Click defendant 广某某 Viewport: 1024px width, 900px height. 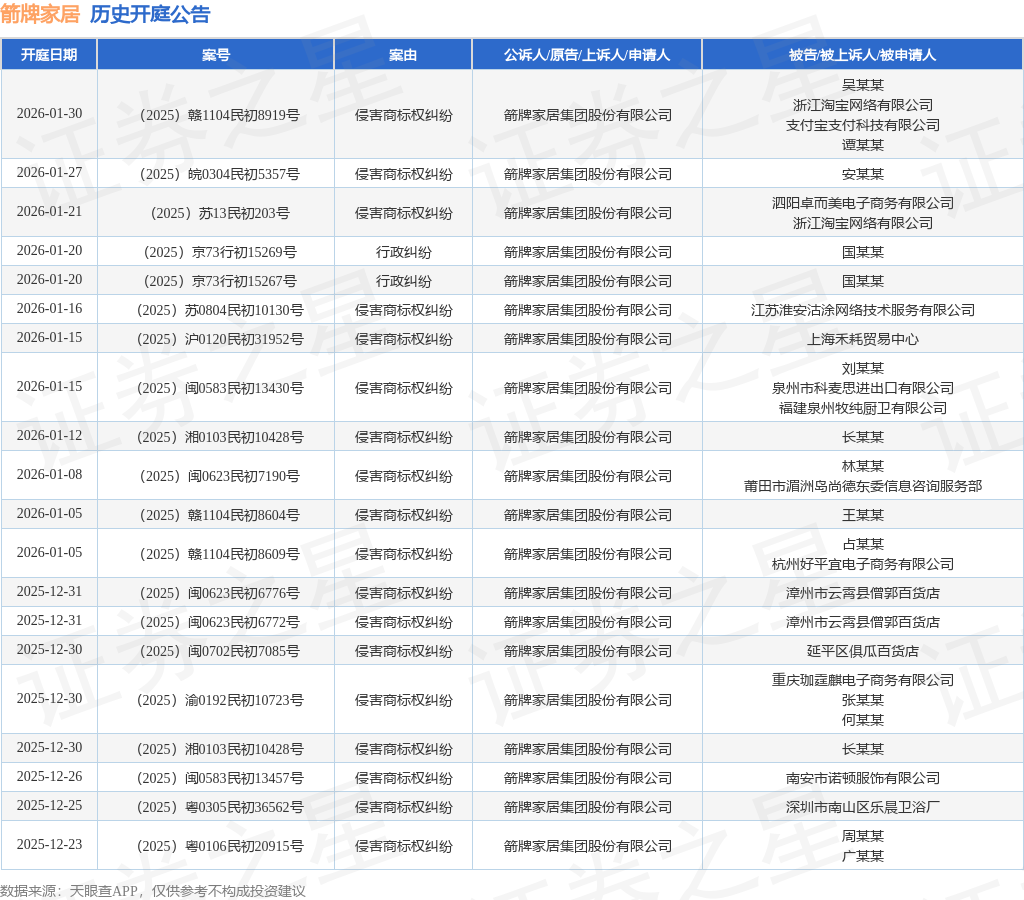[863, 856]
